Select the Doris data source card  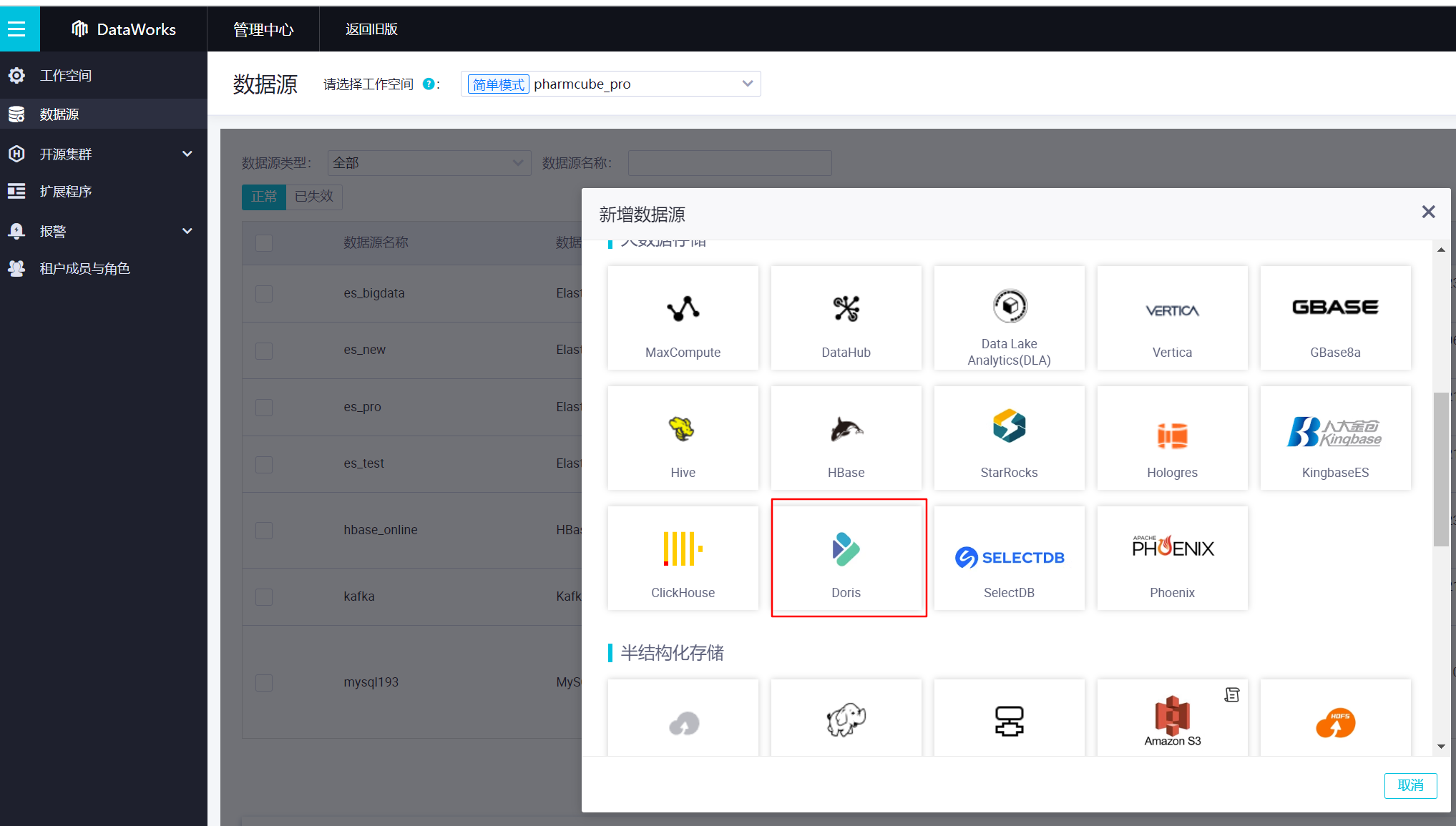[x=846, y=559]
